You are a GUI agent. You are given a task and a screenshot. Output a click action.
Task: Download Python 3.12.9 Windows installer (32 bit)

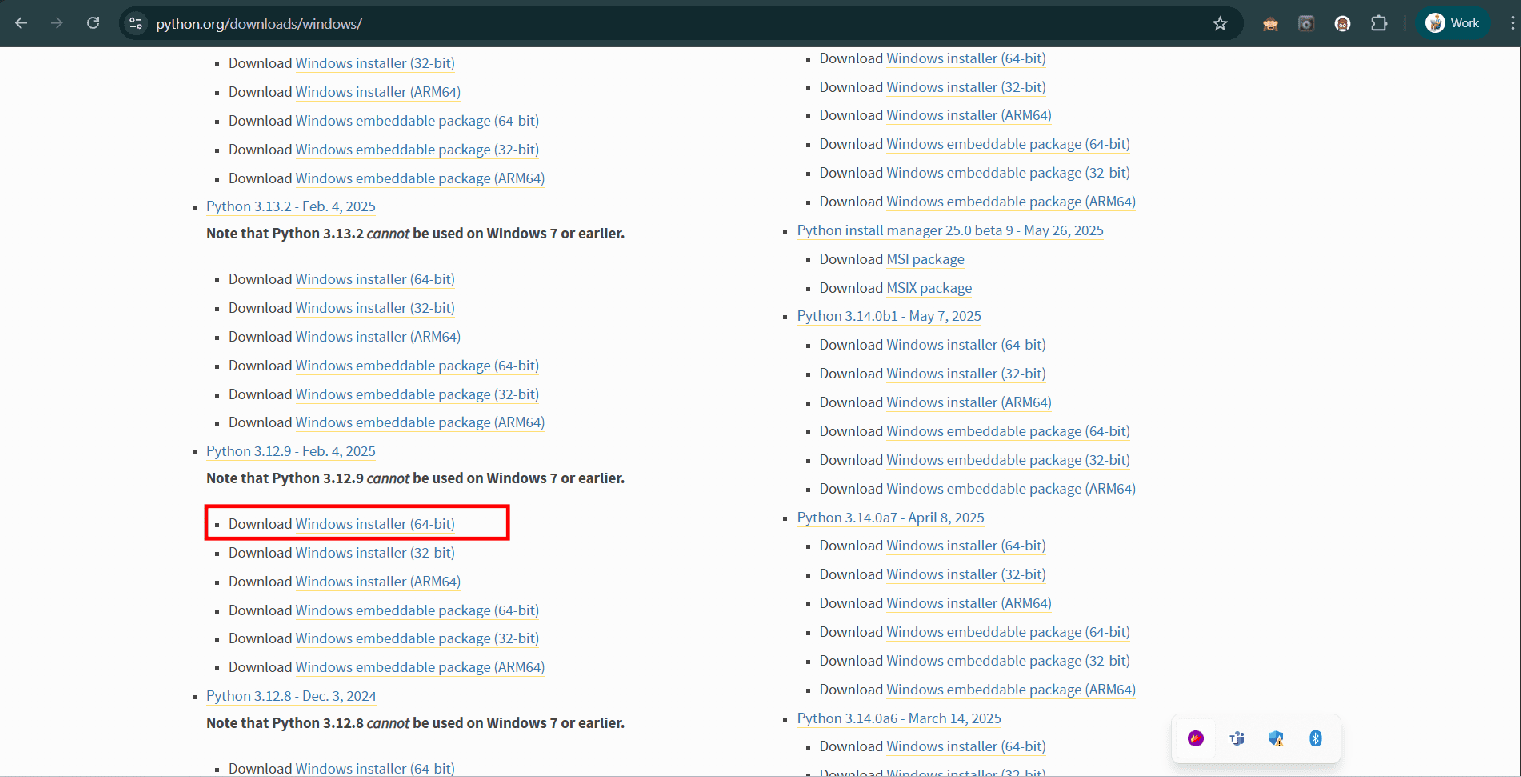pos(375,553)
